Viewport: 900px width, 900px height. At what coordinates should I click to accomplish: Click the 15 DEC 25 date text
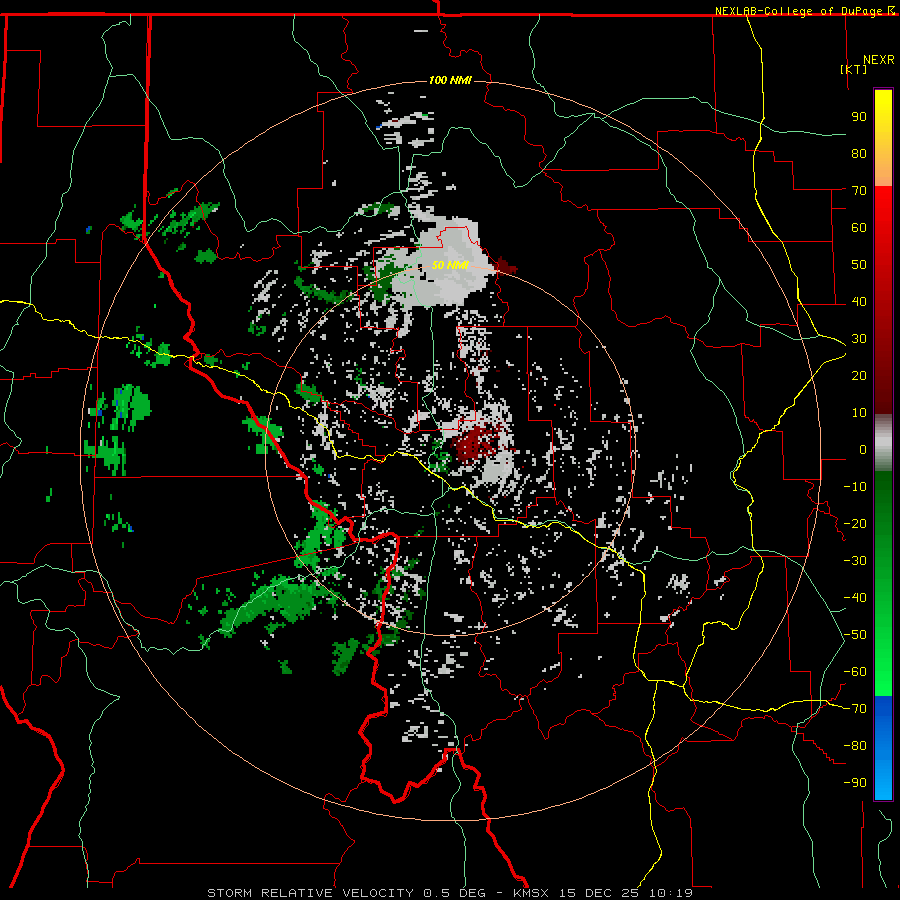tap(599, 893)
